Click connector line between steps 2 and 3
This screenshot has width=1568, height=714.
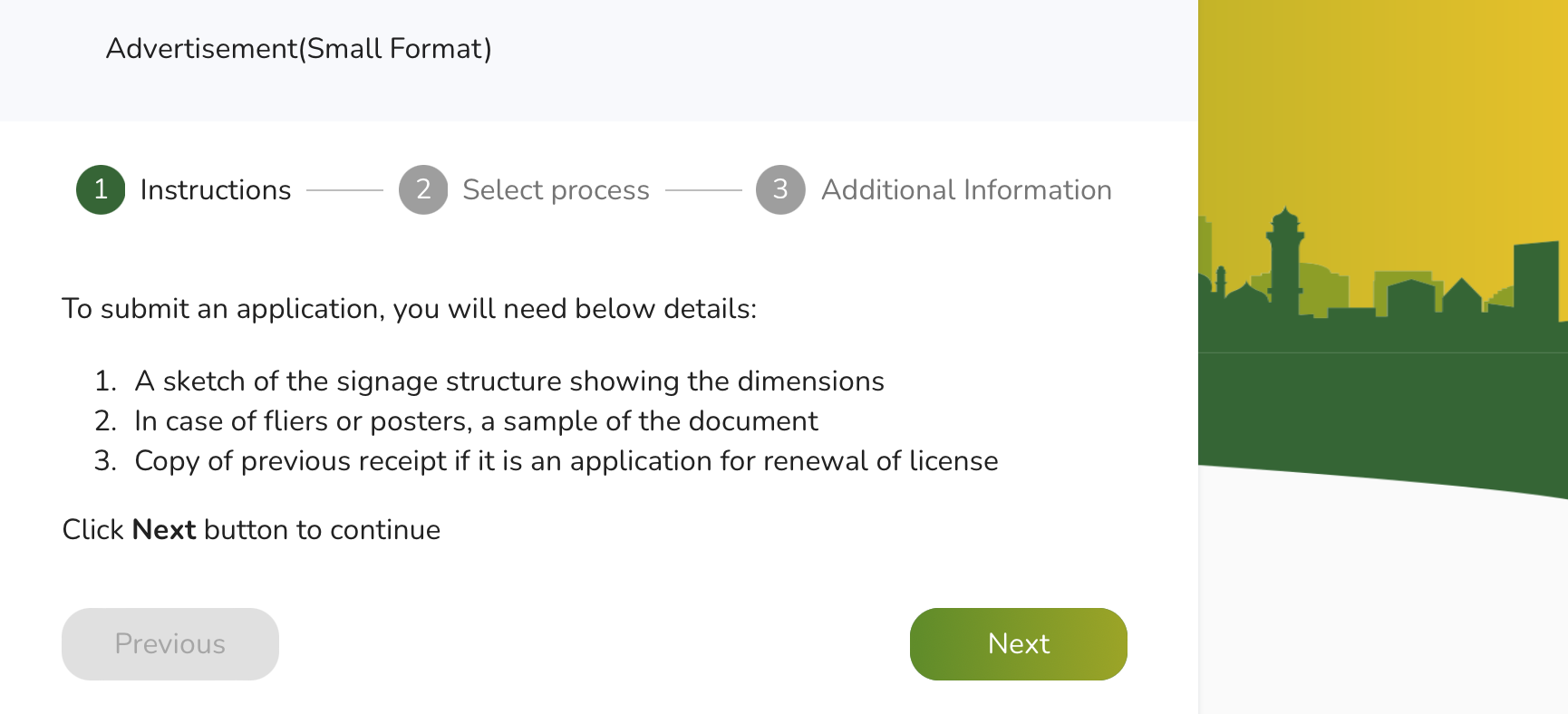[x=703, y=190]
